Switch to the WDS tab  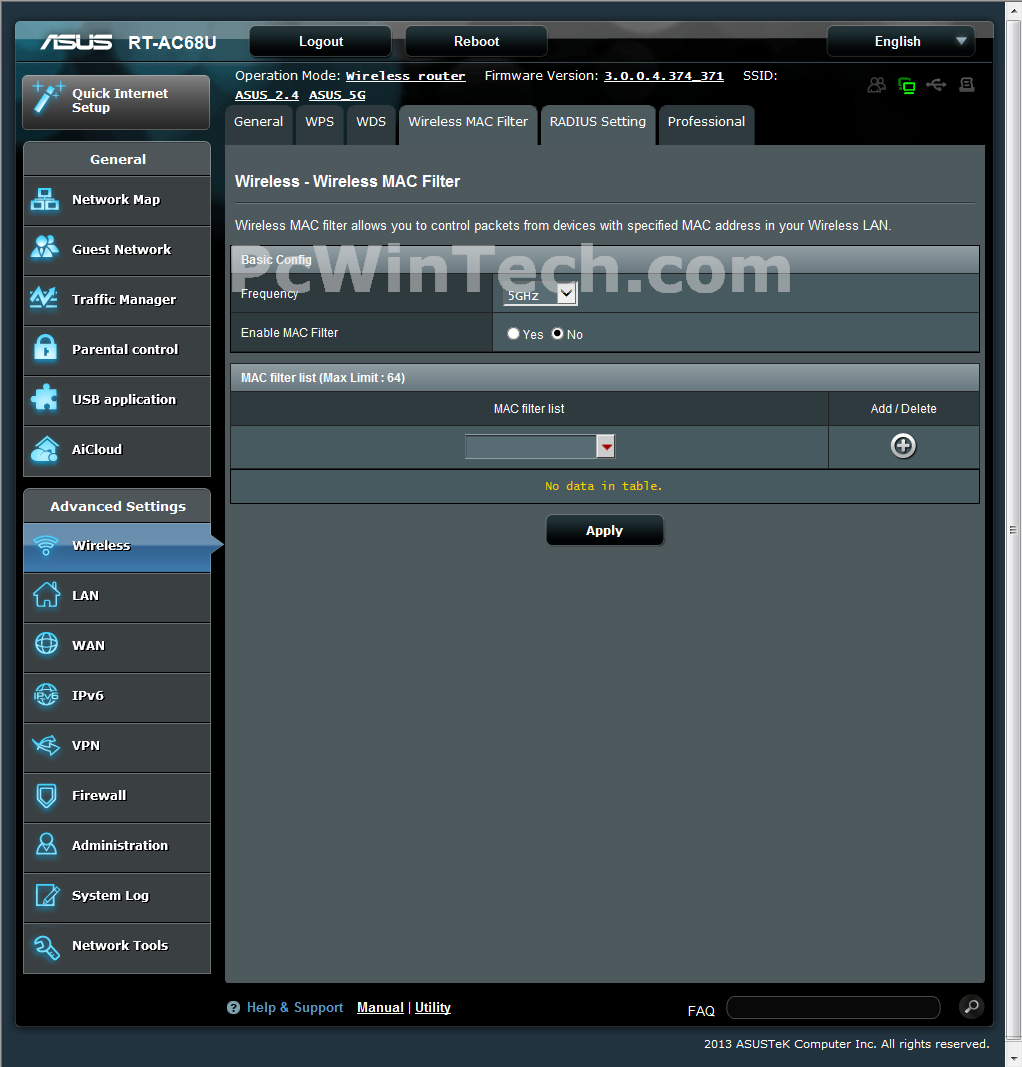point(371,123)
